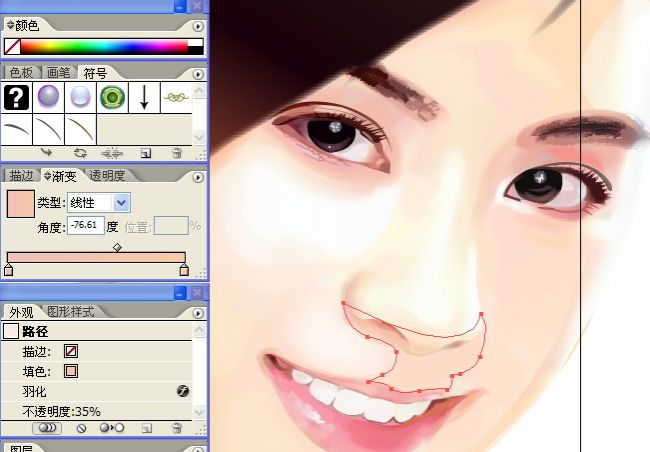Click the left gradient color stop
The height and width of the screenshot is (452, 650).
click(x=9, y=270)
